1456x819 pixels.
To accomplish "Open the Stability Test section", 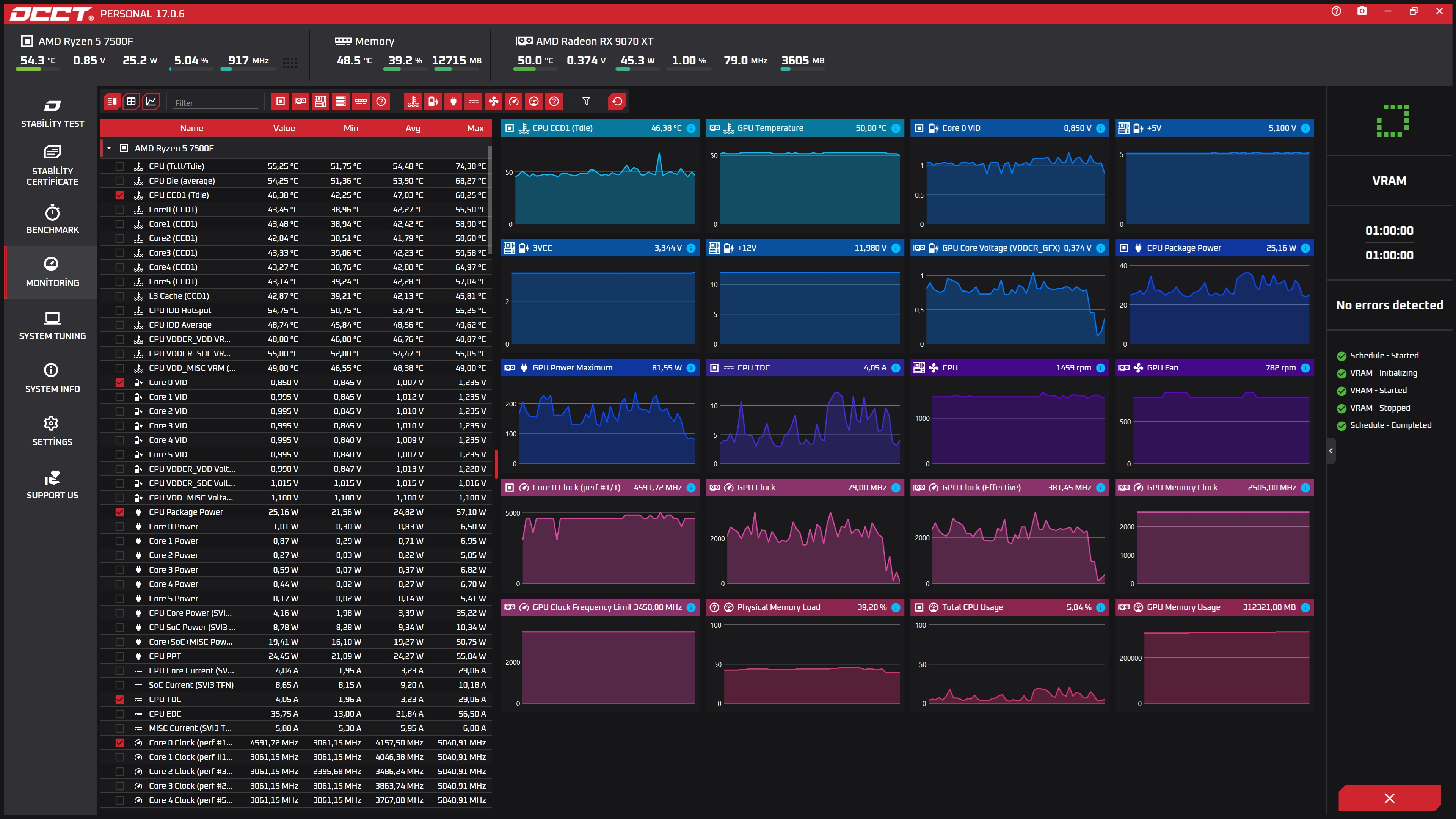I will tap(52, 114).
